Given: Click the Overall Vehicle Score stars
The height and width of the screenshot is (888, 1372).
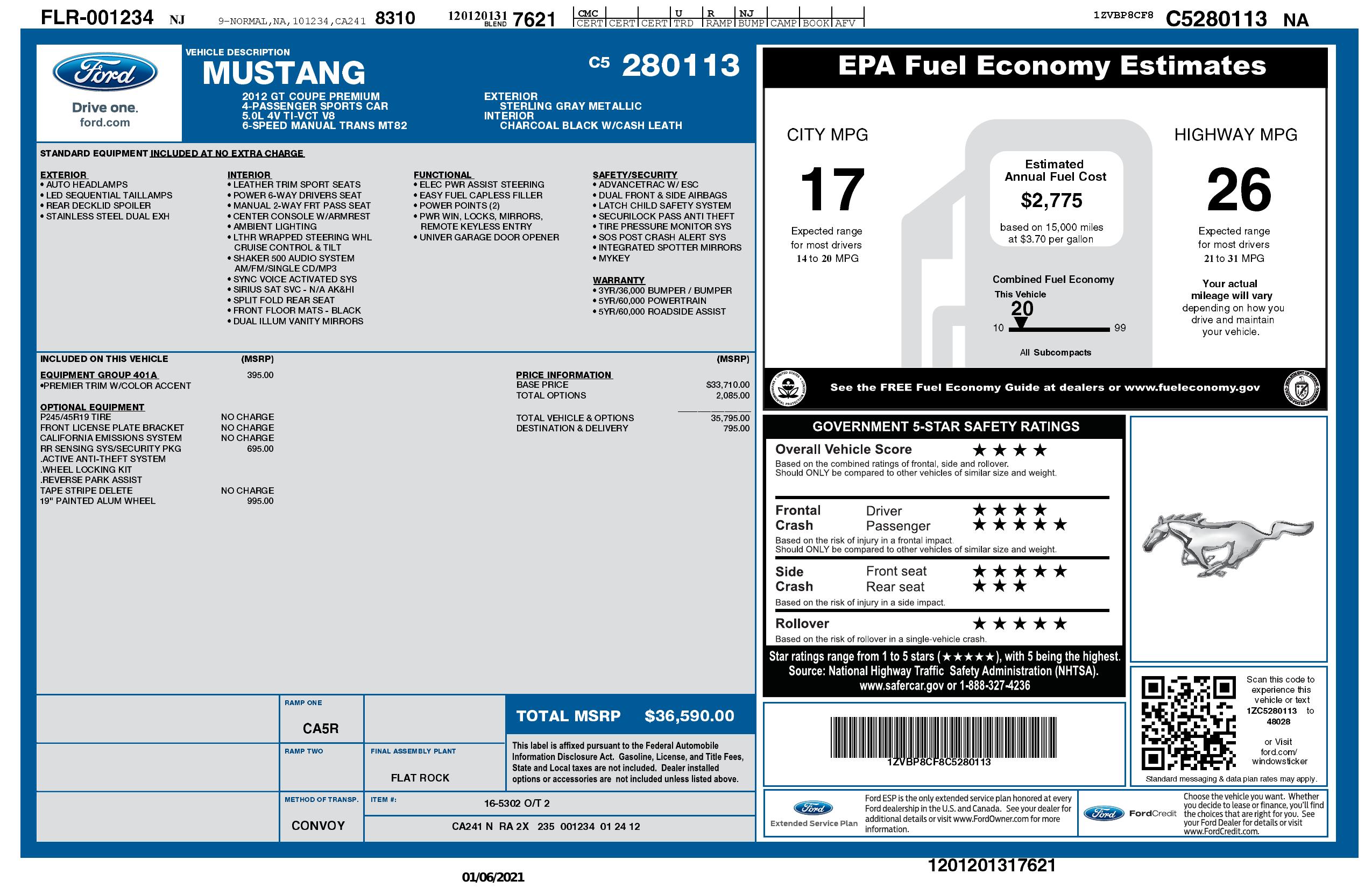Looking at the screenshot, I should coord(1009,450).
